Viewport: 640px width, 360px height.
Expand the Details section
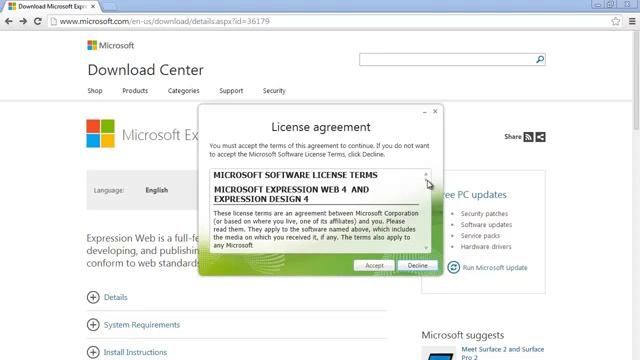[x=93, y=297]
